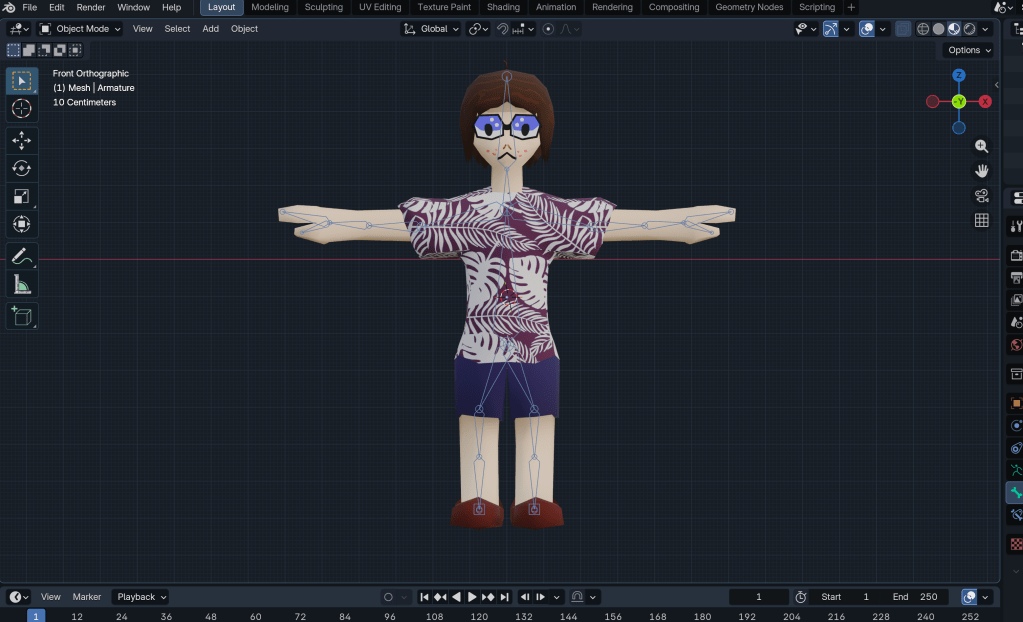This screenshot has width=1023, height=622.
Task: Activate the Rotate tool
Action: click(22, 168)
